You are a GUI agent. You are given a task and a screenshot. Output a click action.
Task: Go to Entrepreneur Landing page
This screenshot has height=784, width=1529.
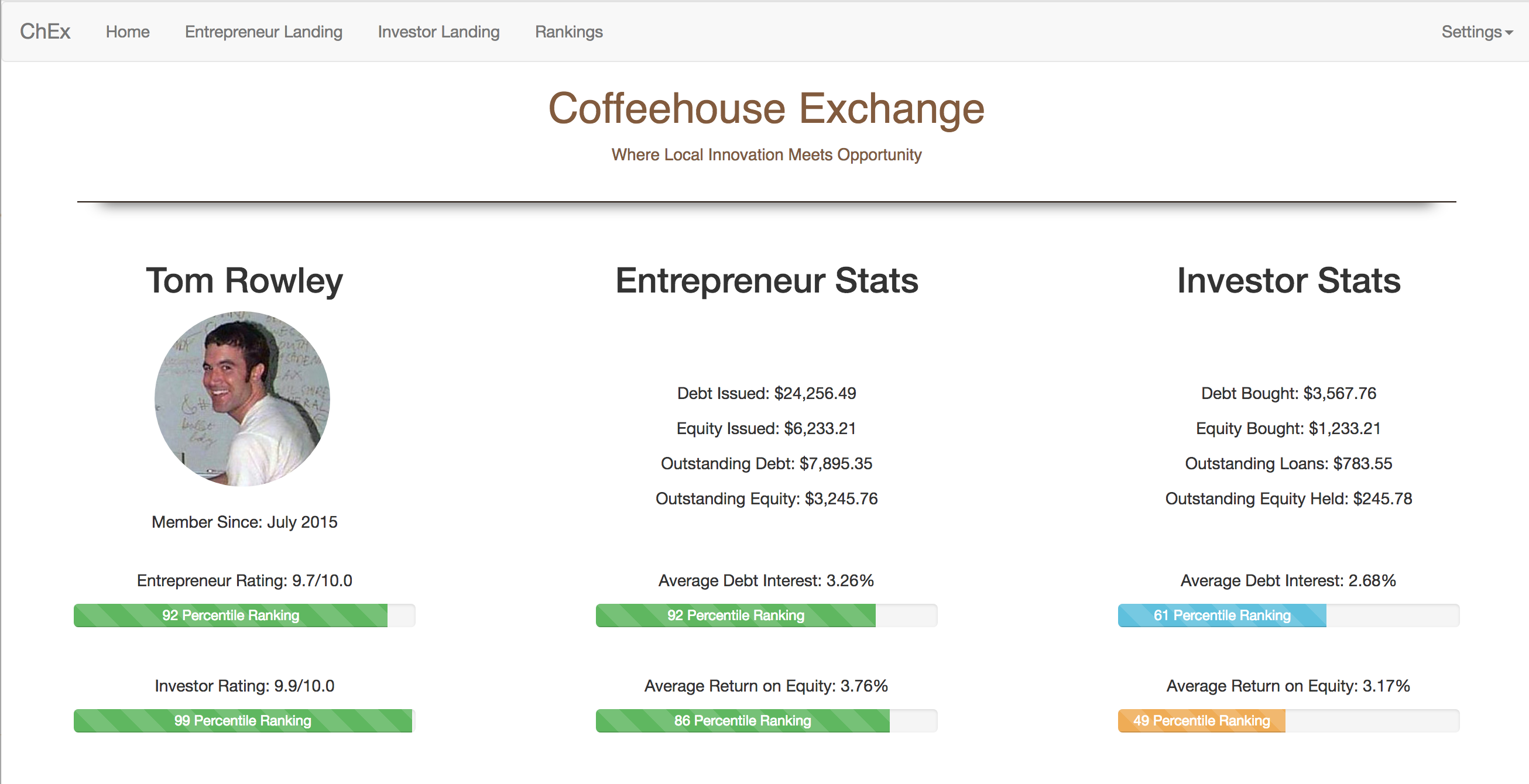pos(263,32)
